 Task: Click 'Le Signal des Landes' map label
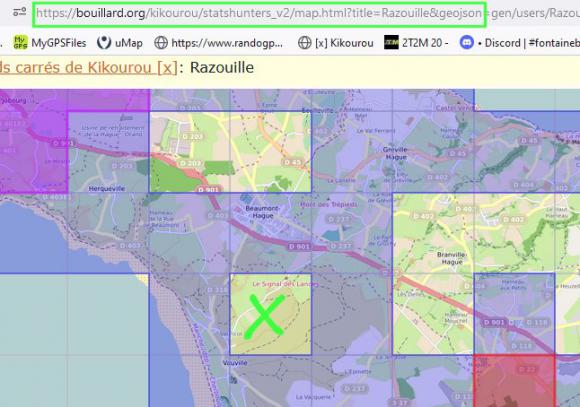point(285,284)
